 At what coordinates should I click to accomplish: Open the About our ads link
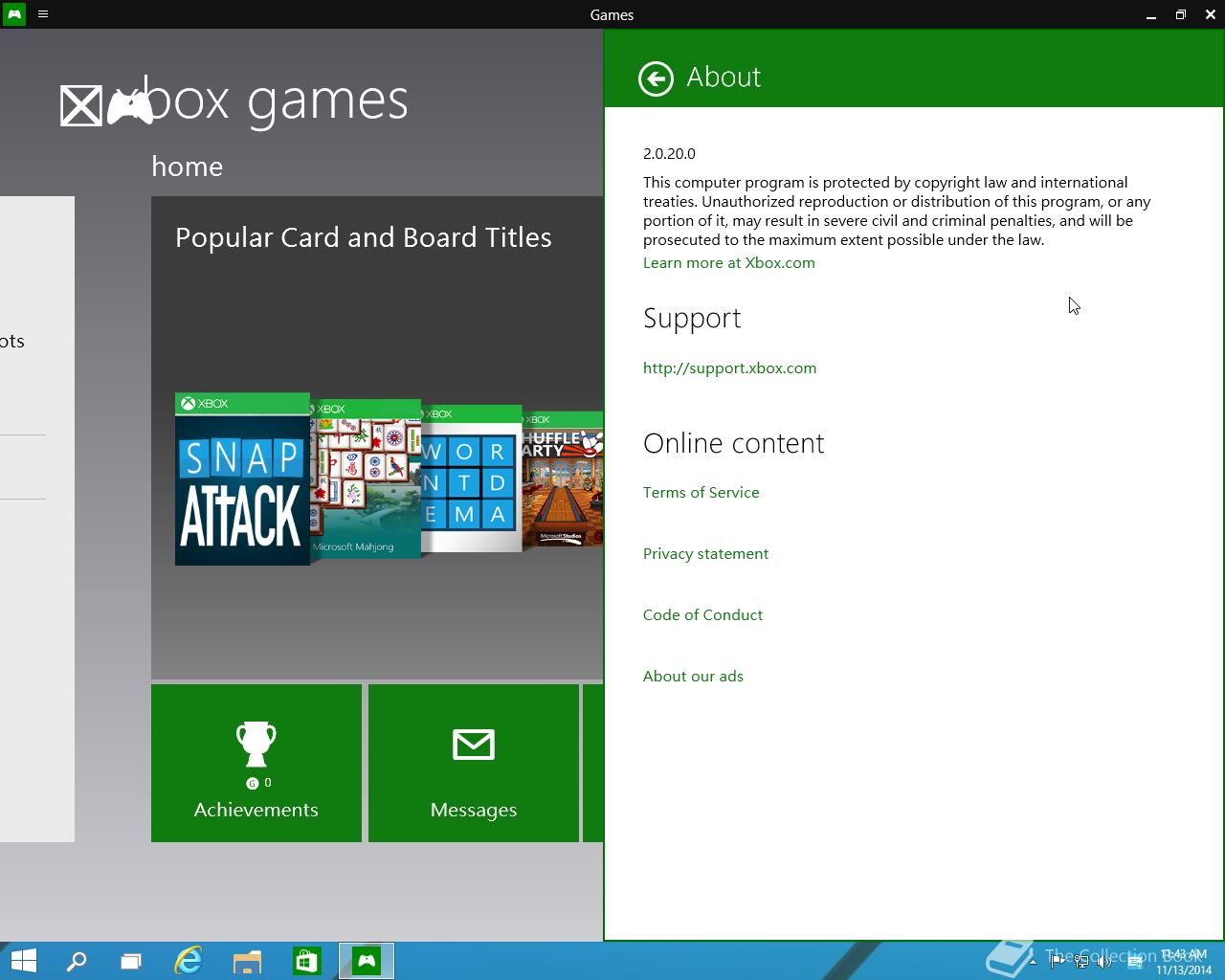pyautogui.click(x=694, y=677)
